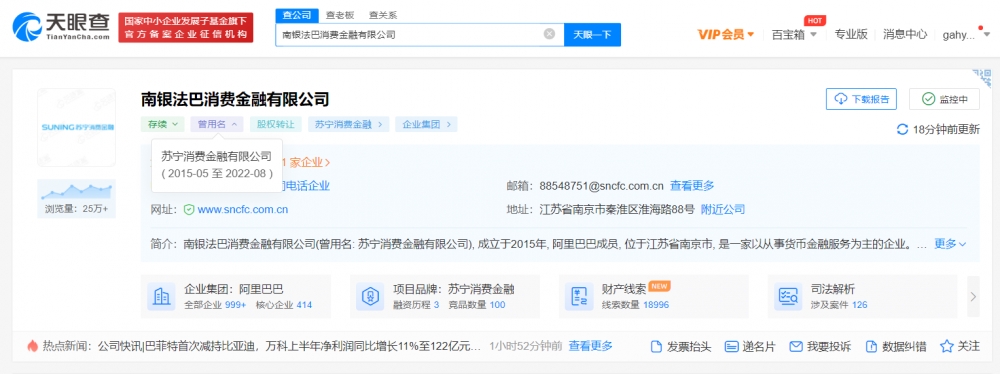Collapse the 曾用名 former name tag
The image size is (1000, 374).
[x=217, y=124]
